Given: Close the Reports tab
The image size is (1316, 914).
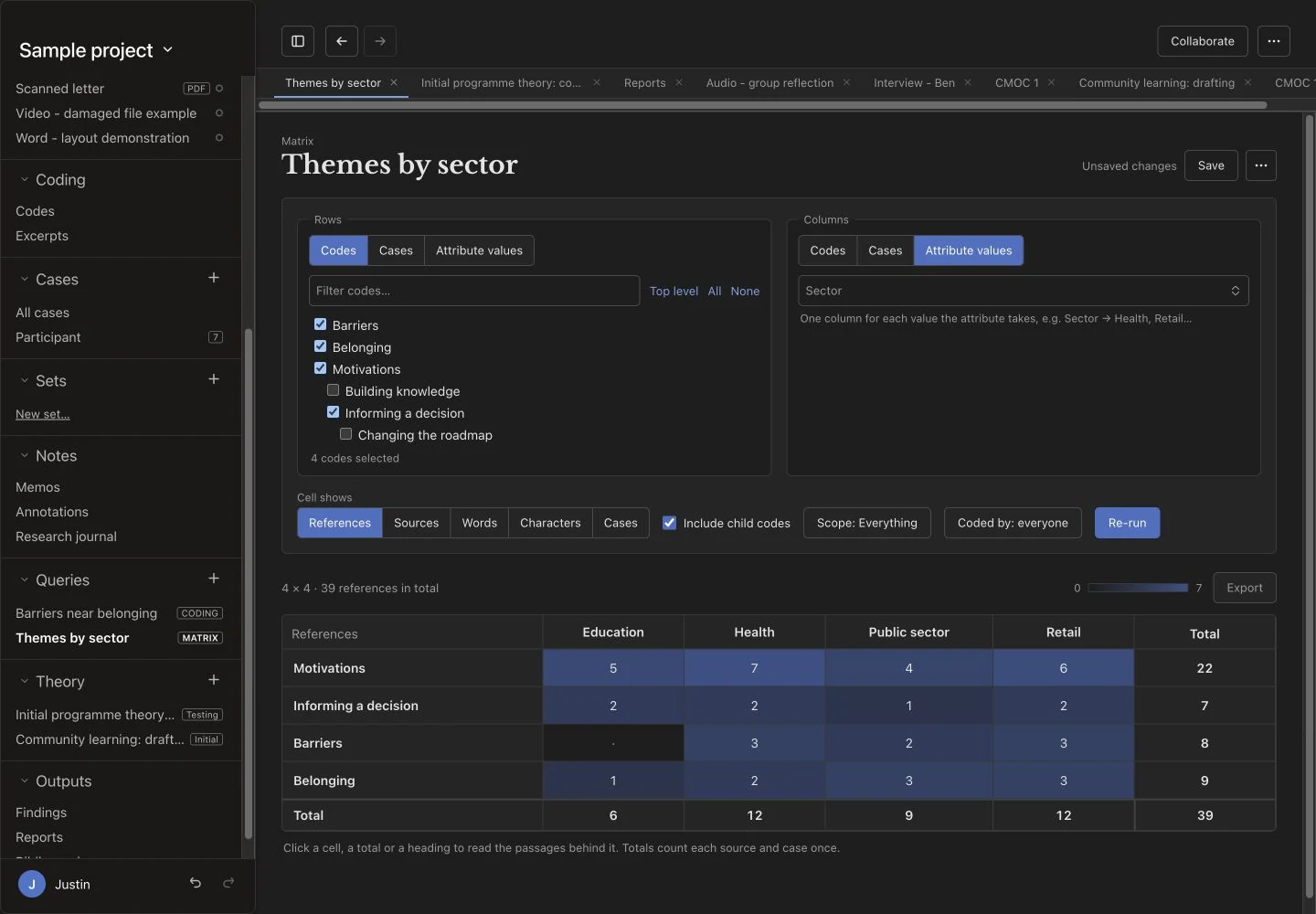Looking at the screenshot, I should point(679,82).
